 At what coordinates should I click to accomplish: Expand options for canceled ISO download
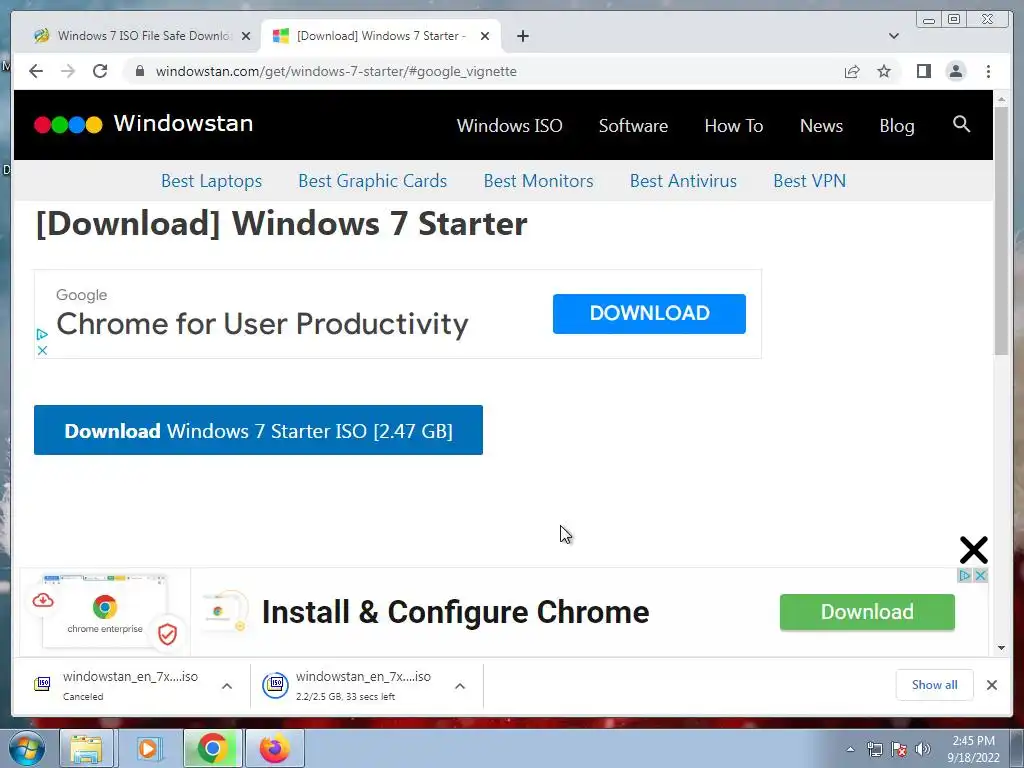click(x=227, y=686)
